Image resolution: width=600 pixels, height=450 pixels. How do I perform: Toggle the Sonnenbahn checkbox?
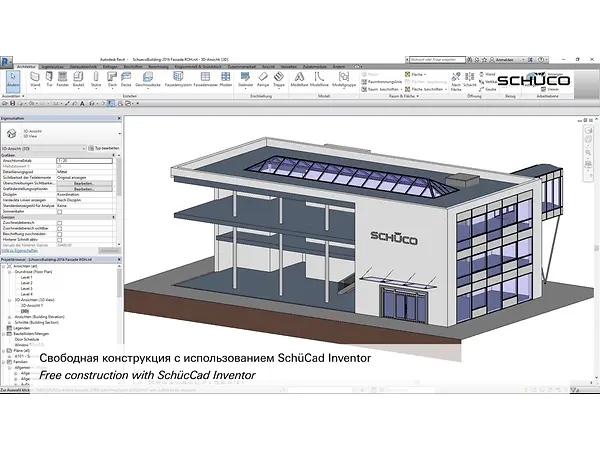[59, 211]
